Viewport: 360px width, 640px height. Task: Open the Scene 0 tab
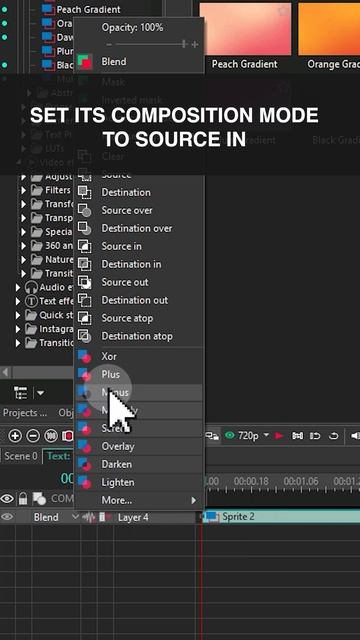(20, 456)
